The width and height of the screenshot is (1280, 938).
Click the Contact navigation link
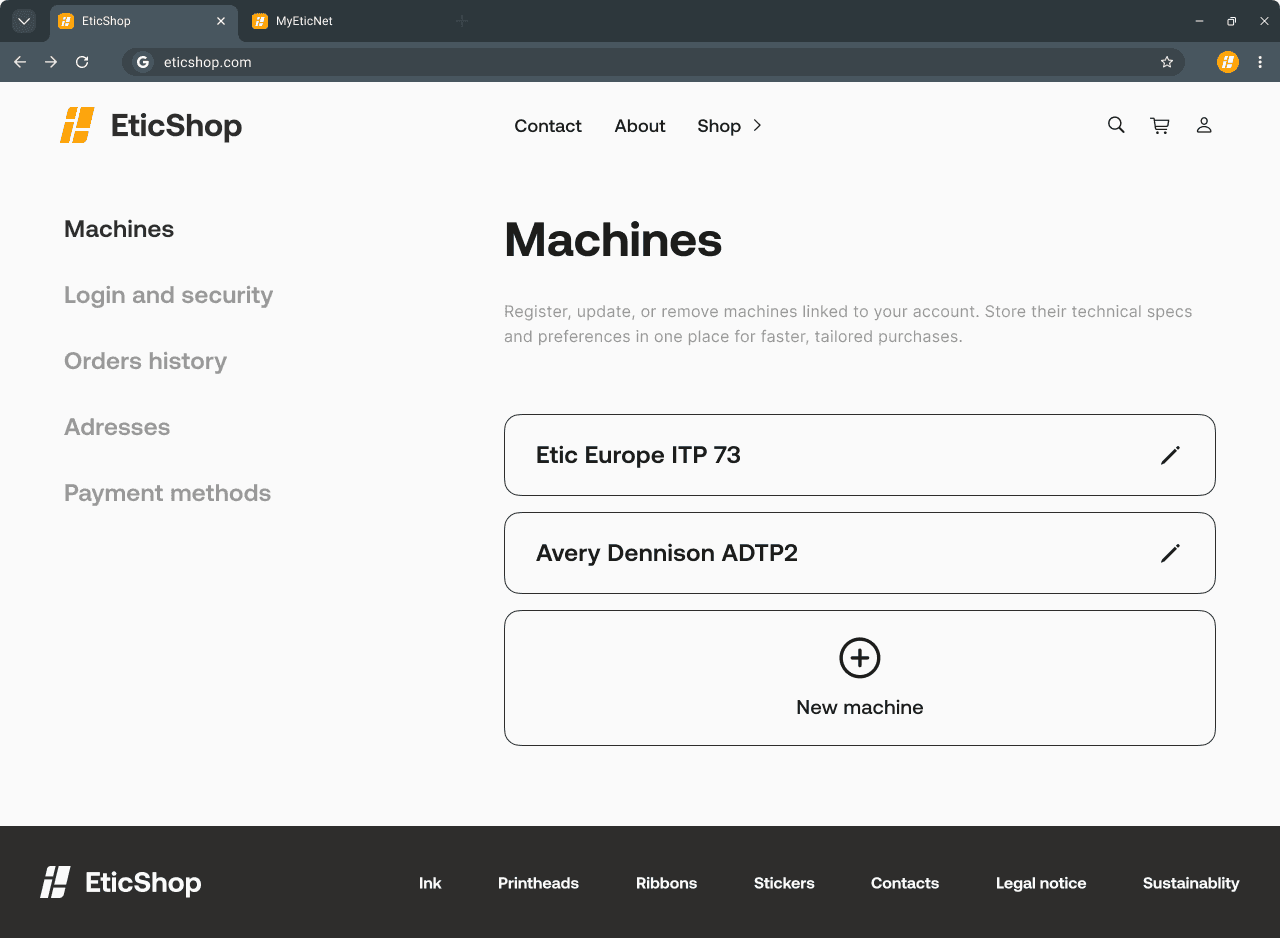coord(547,126)
